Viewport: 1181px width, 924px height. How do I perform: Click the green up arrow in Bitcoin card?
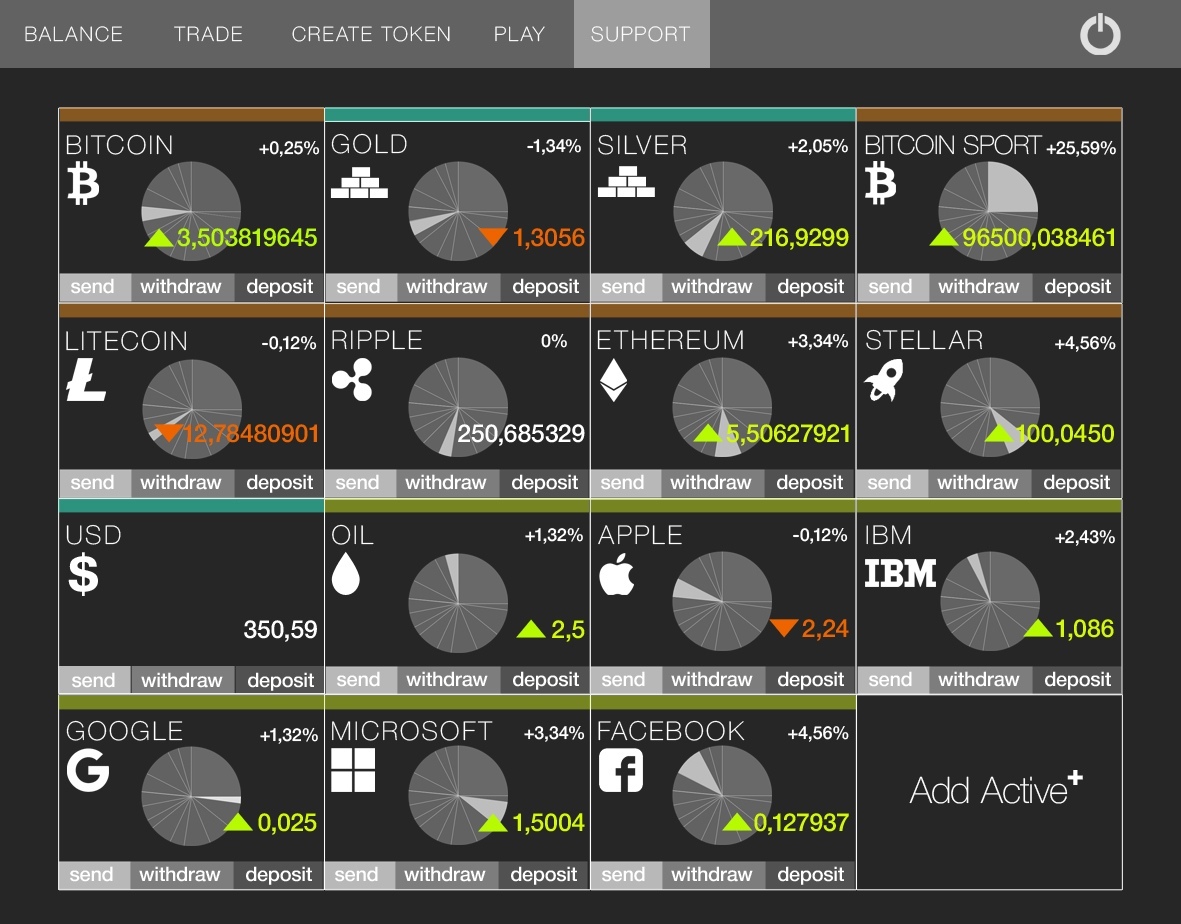[x=159, y=238]
